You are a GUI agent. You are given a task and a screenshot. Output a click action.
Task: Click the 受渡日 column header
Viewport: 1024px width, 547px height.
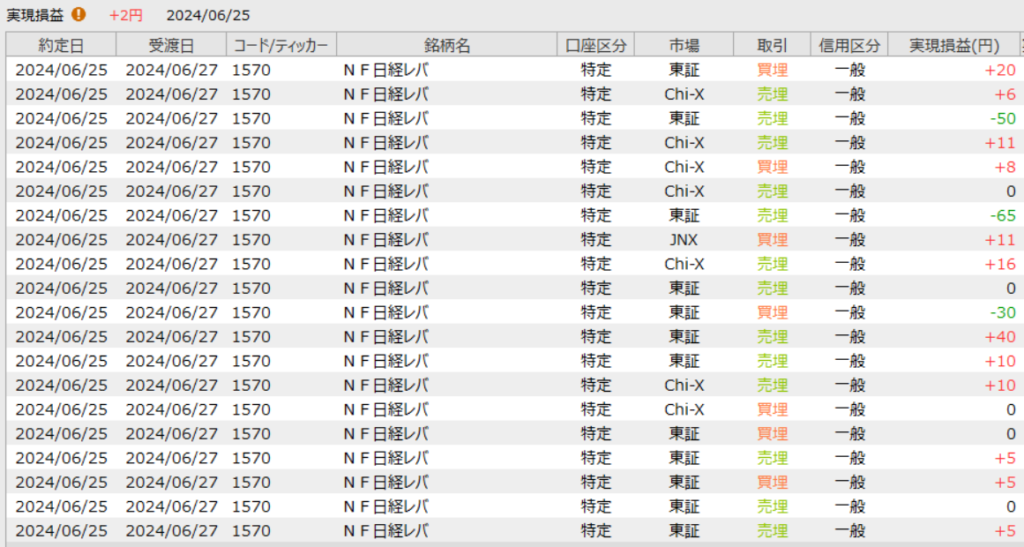[x=171, y=45]
